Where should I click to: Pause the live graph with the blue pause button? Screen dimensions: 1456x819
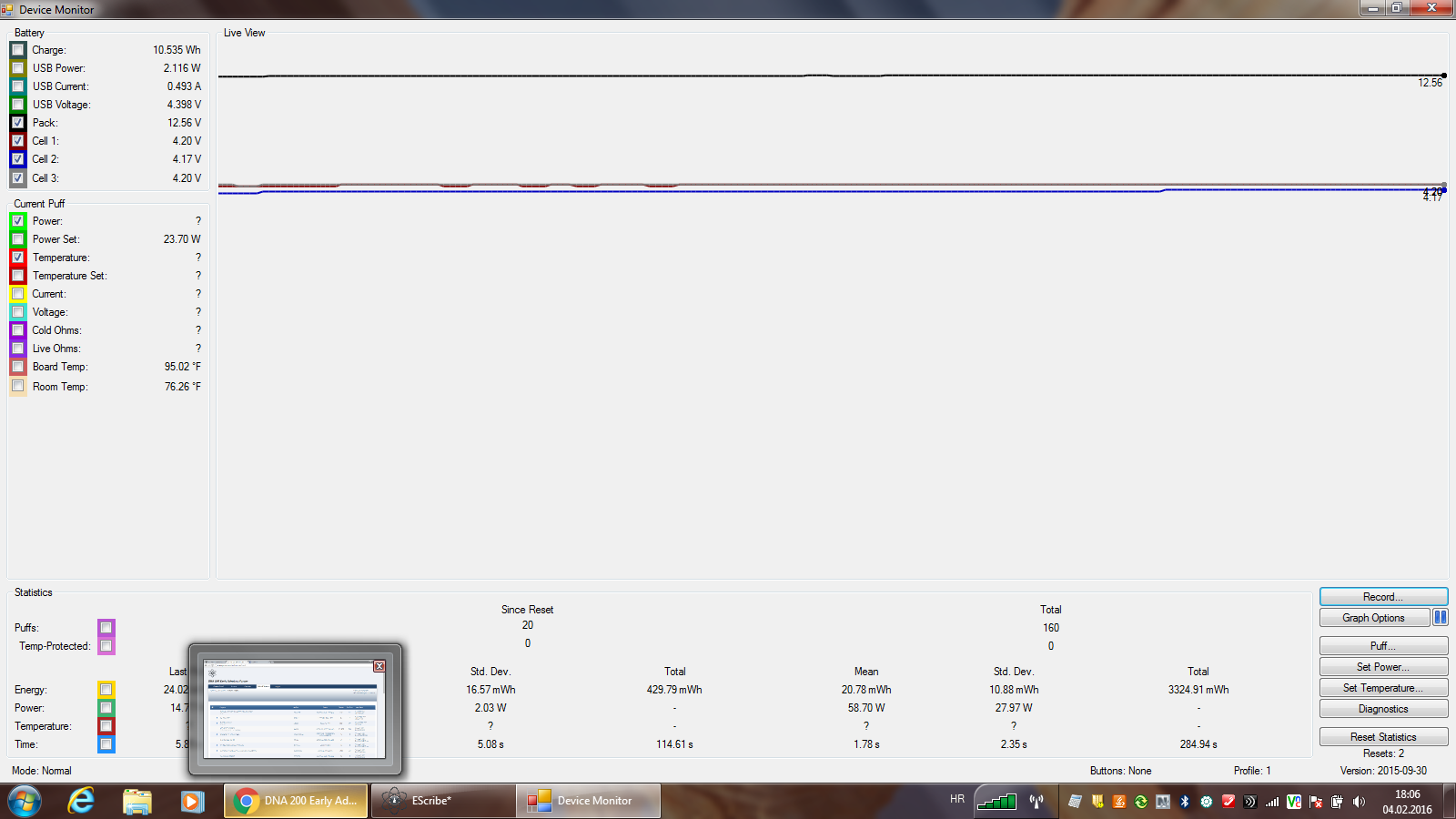tap(1440, 617)
